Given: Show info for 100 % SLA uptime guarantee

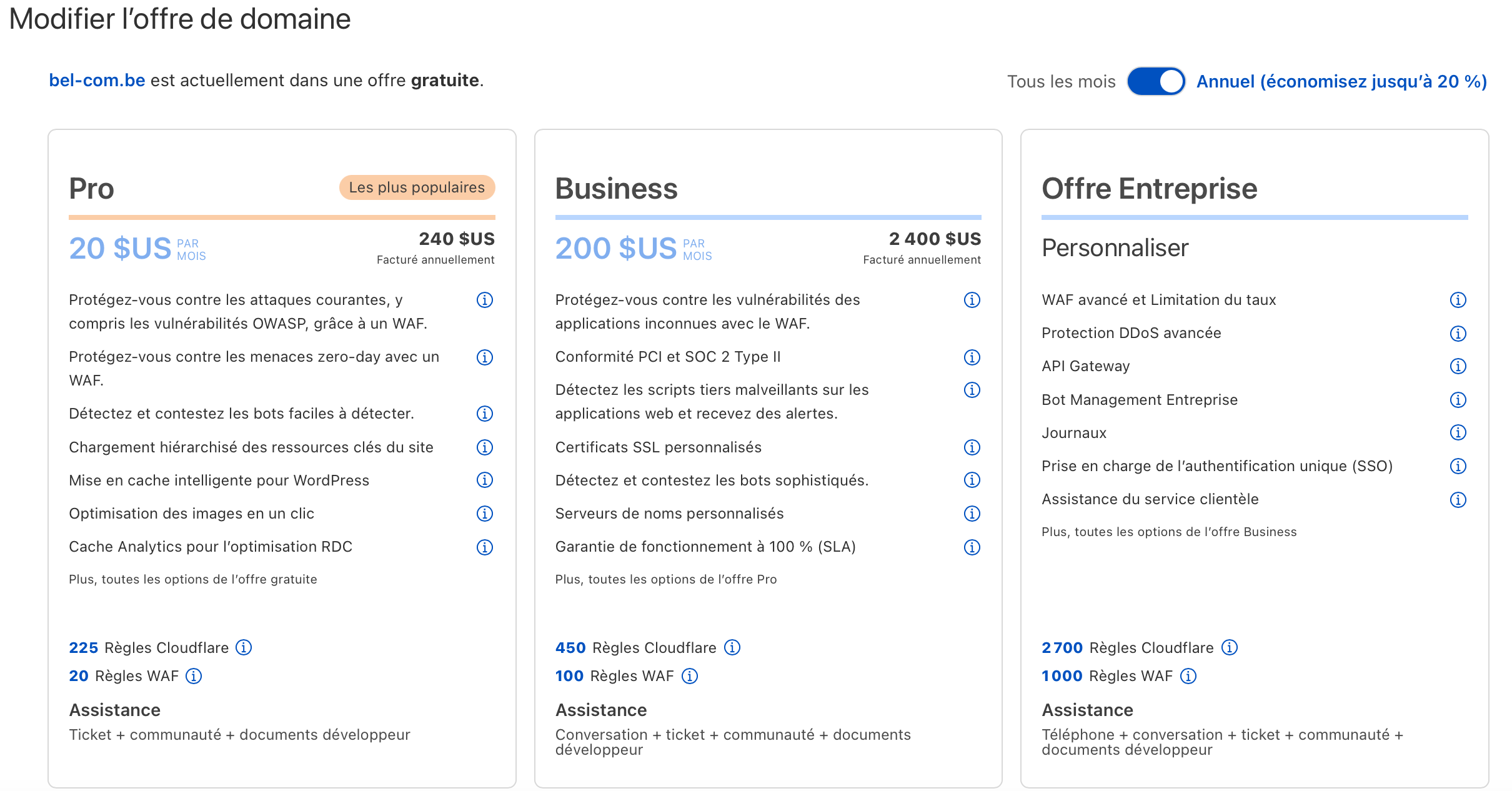Looking at the screenshot, I should pos(972,547).
